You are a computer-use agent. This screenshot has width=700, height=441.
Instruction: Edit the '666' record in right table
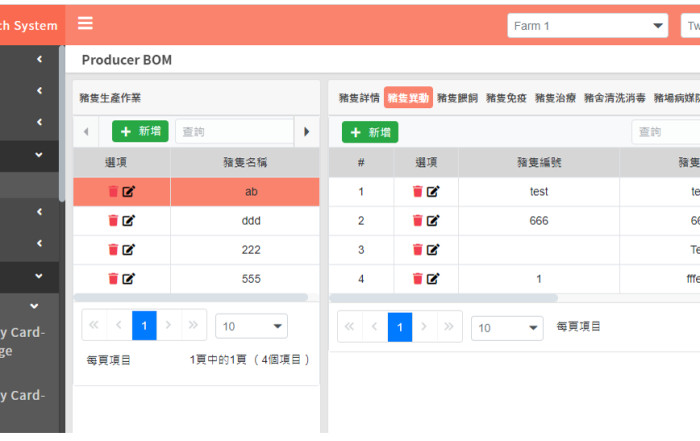[x=433, y=221]
